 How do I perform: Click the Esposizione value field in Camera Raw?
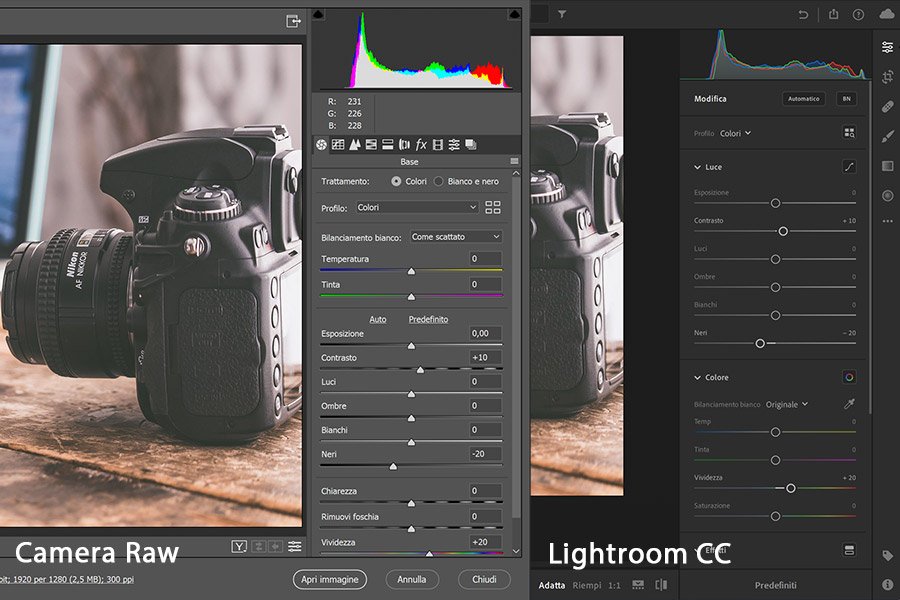pos(485,333)
